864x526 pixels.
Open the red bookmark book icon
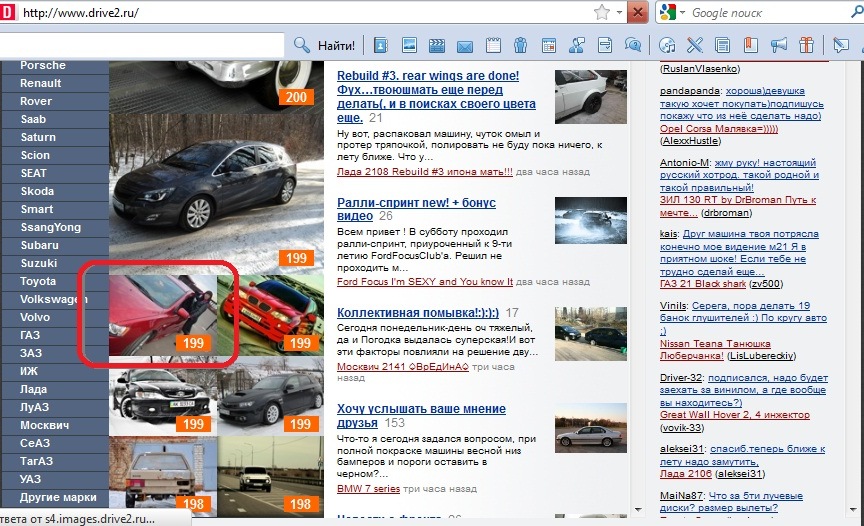pyautogui.click(x=750, y=45)
